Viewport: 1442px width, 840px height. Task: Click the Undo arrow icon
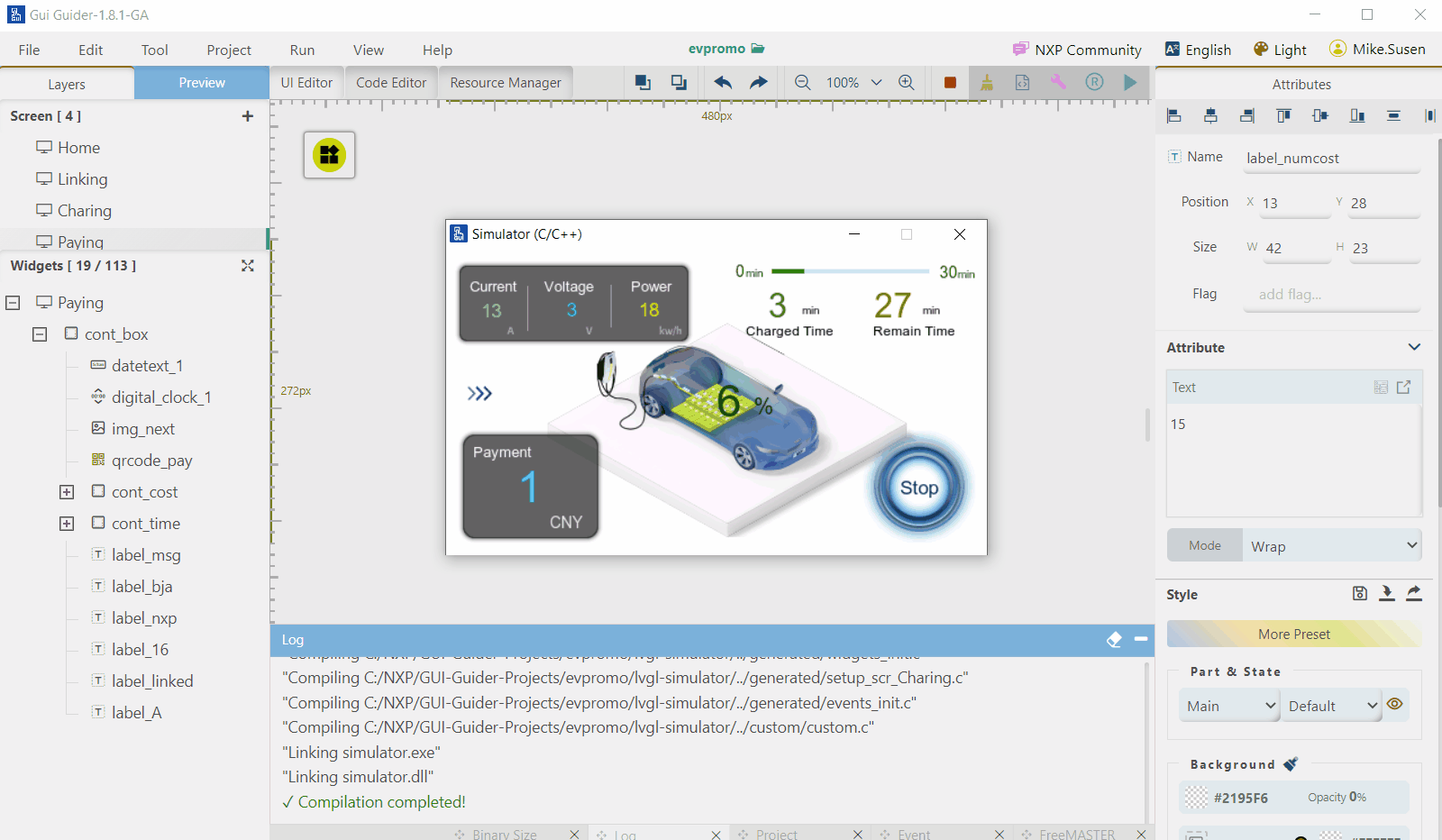pyautogui.click(x=721, y=82)
